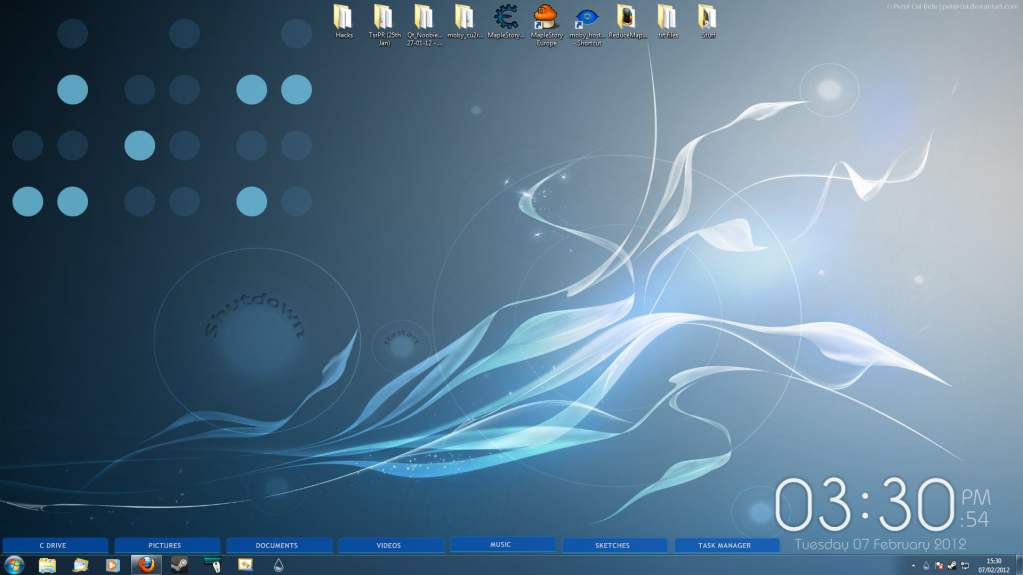Screen dimensions: 1023x575
Task: Click the VIDEOS launcher button
Action: coord(390,545)
